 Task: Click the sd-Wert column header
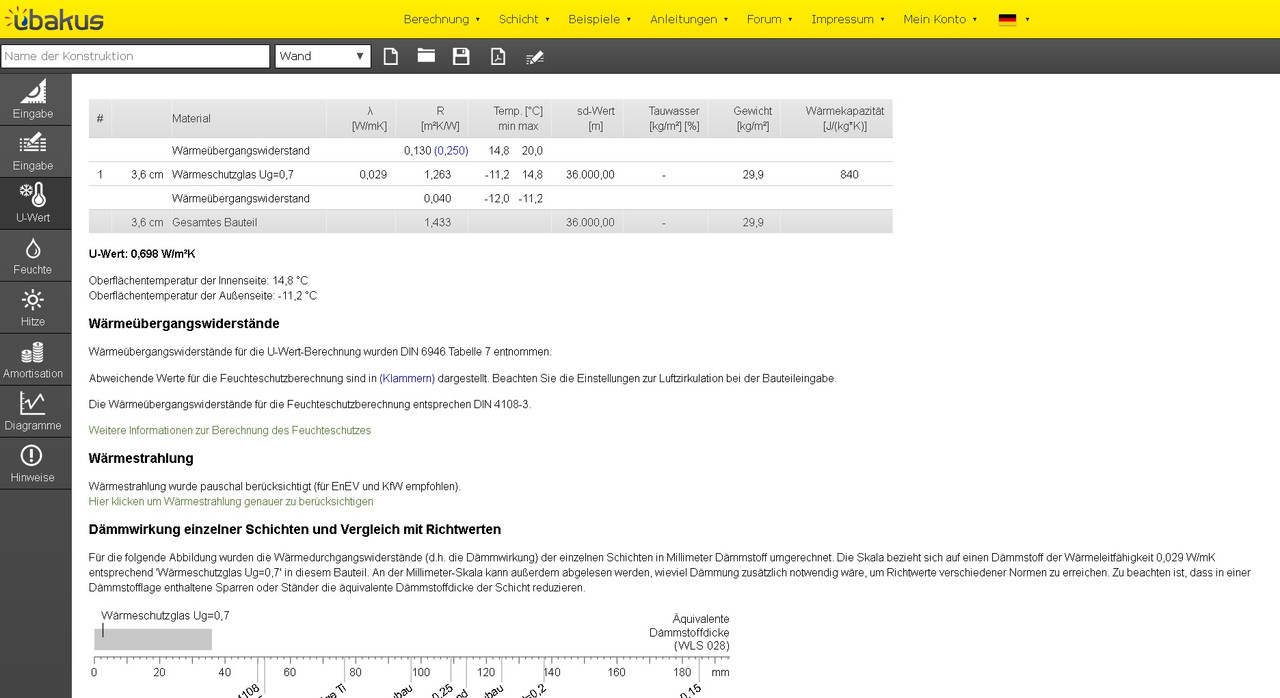(x=596, y=118)
